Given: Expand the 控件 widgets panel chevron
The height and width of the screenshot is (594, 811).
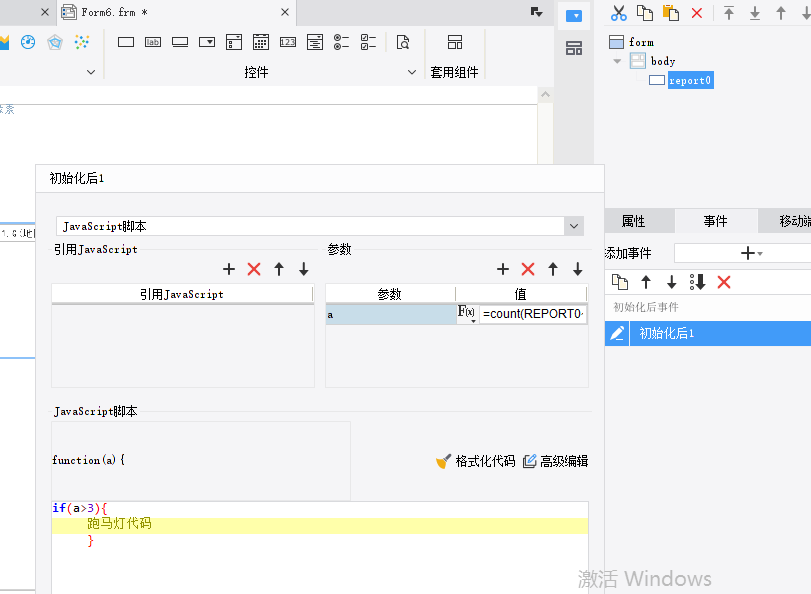Looking at the screenshot, I should (x=412, y=72).
